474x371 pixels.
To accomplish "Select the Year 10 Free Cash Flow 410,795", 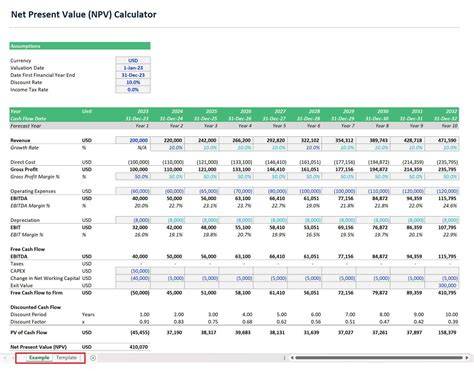I will (442, 293).
